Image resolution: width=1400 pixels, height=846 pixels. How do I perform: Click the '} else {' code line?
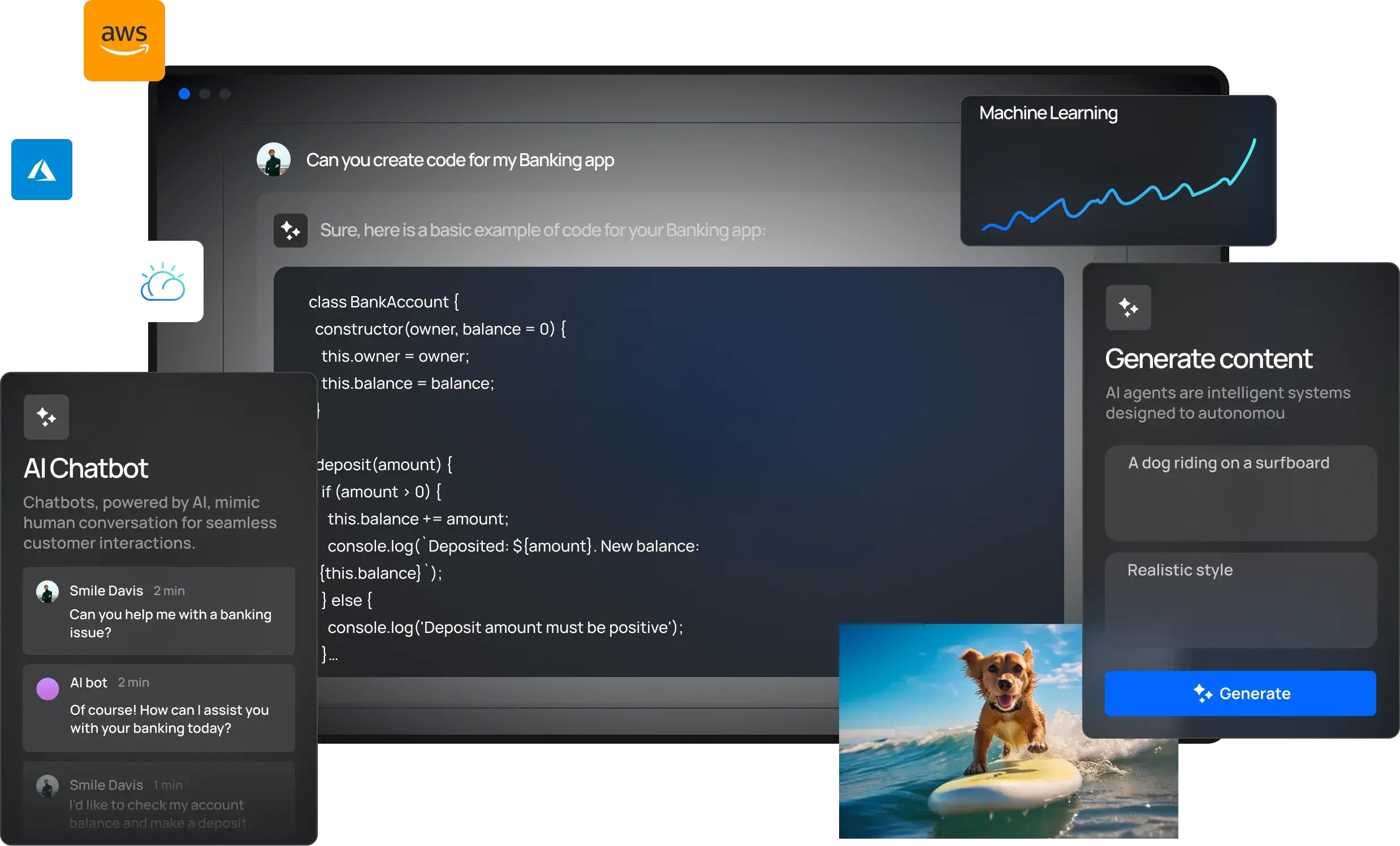tap(347, 601)
